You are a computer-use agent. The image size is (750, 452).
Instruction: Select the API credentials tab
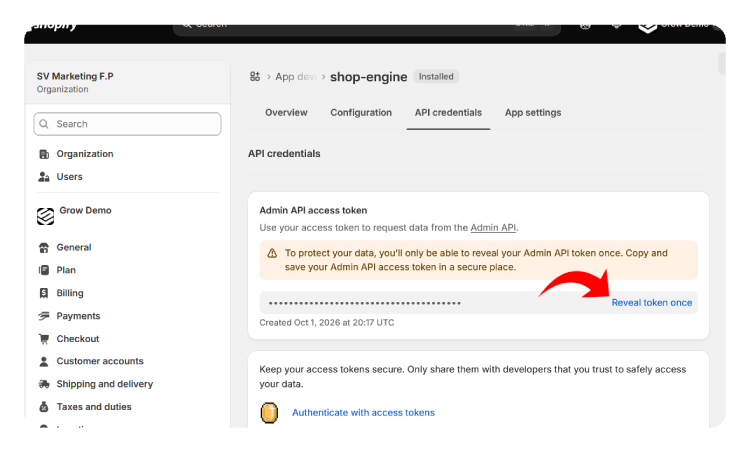448,113
